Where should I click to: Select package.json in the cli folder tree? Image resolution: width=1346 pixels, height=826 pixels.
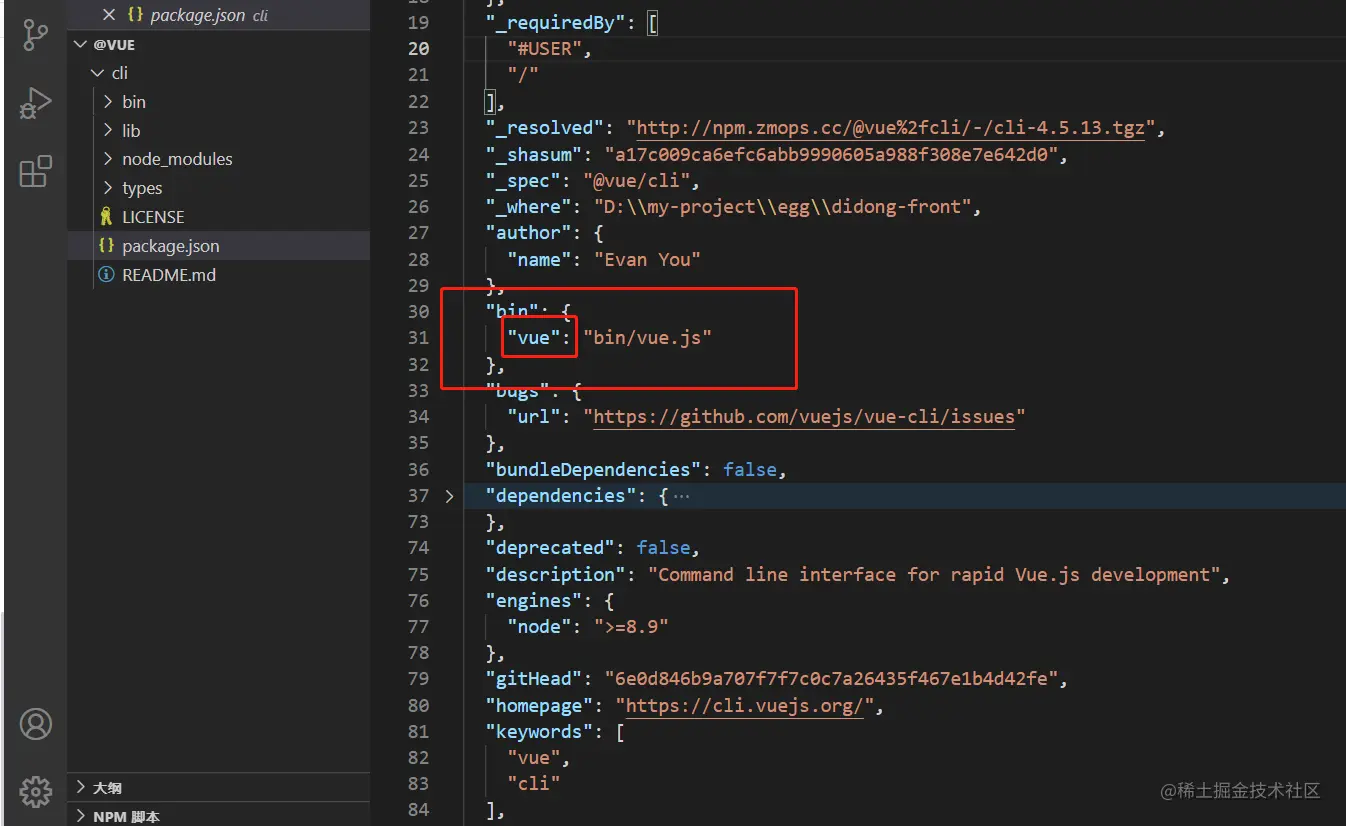[x=218, y=246]
